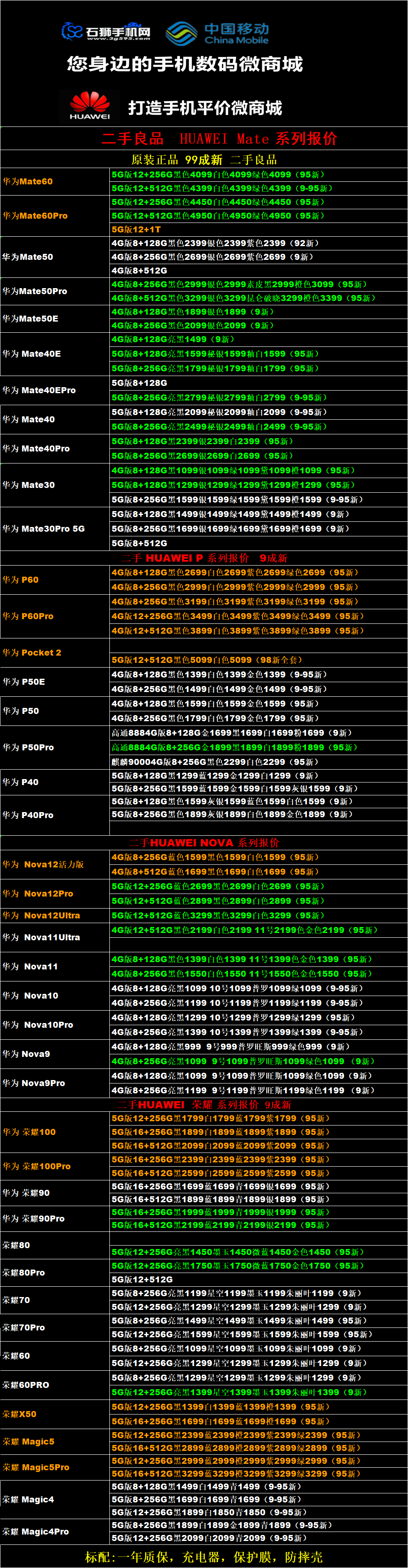Select the 荣耀 Magic4 model label
408x1568 pixels.
coord(29,1499)
